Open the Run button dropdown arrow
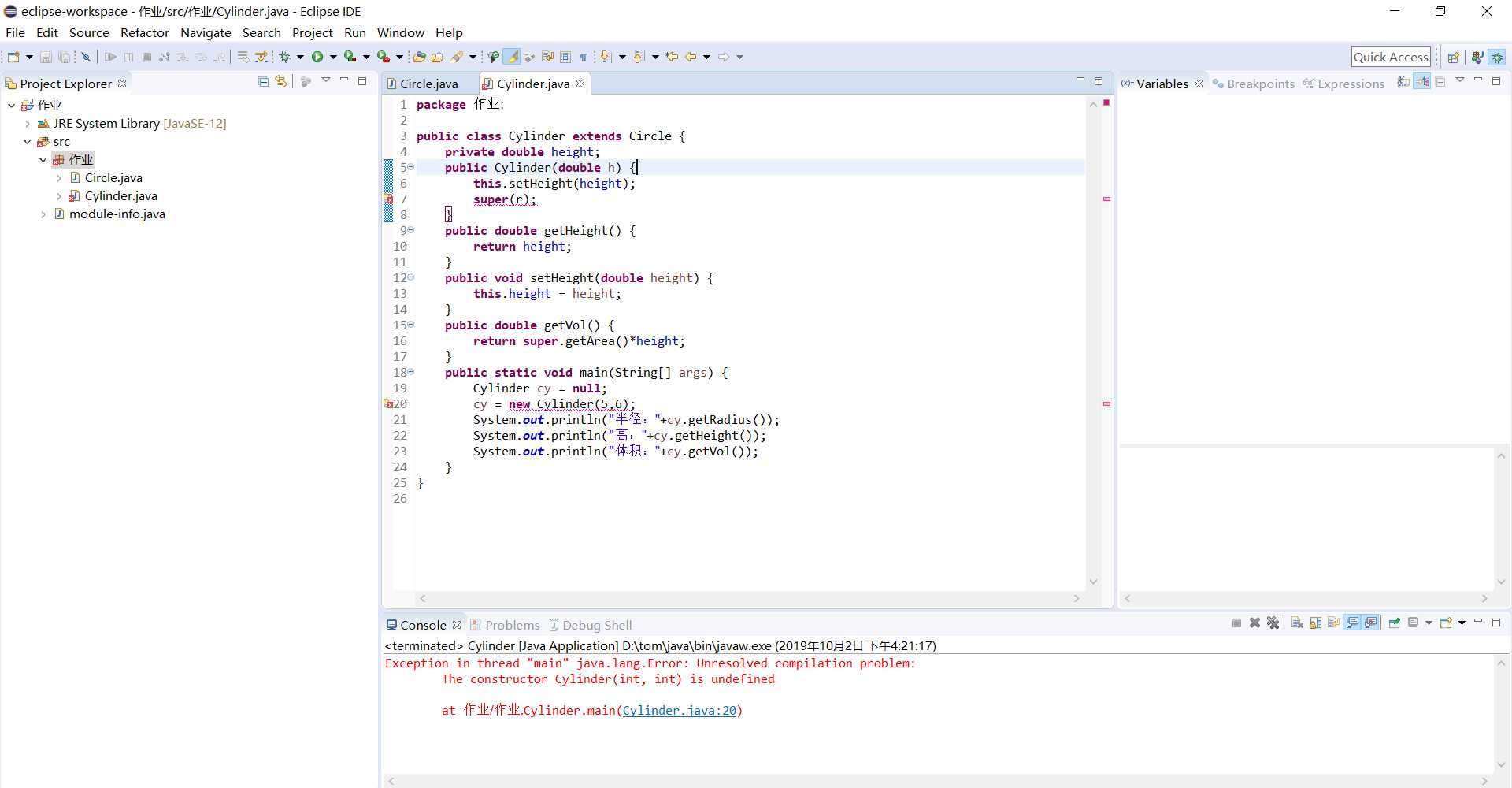Image resolution: width=1512 pixels, height=788 pixels. pyautogui.click(x=333, y=57)
